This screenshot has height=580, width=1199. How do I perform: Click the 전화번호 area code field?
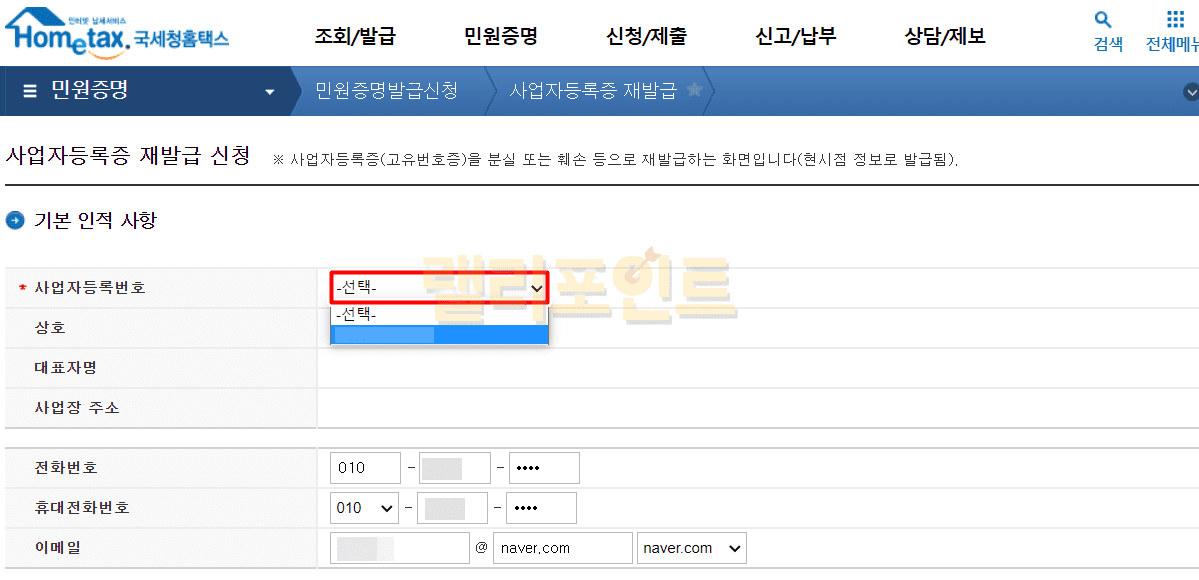coord(364,468)
